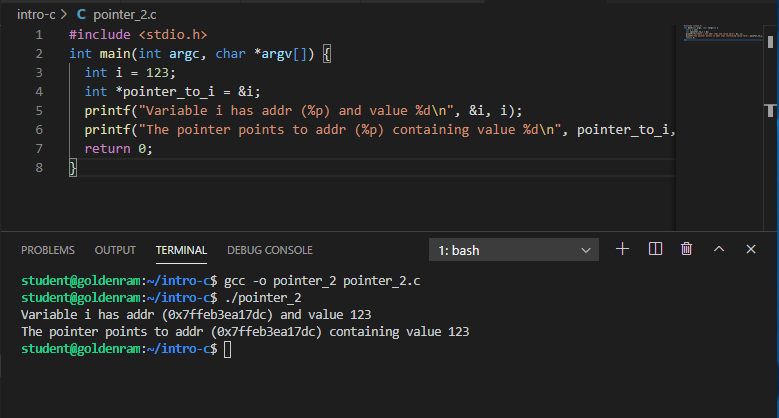This screenshot has height=418, width=779.
Task: Switch to the PROBLEMS tab
Action: tap(48, 250)
